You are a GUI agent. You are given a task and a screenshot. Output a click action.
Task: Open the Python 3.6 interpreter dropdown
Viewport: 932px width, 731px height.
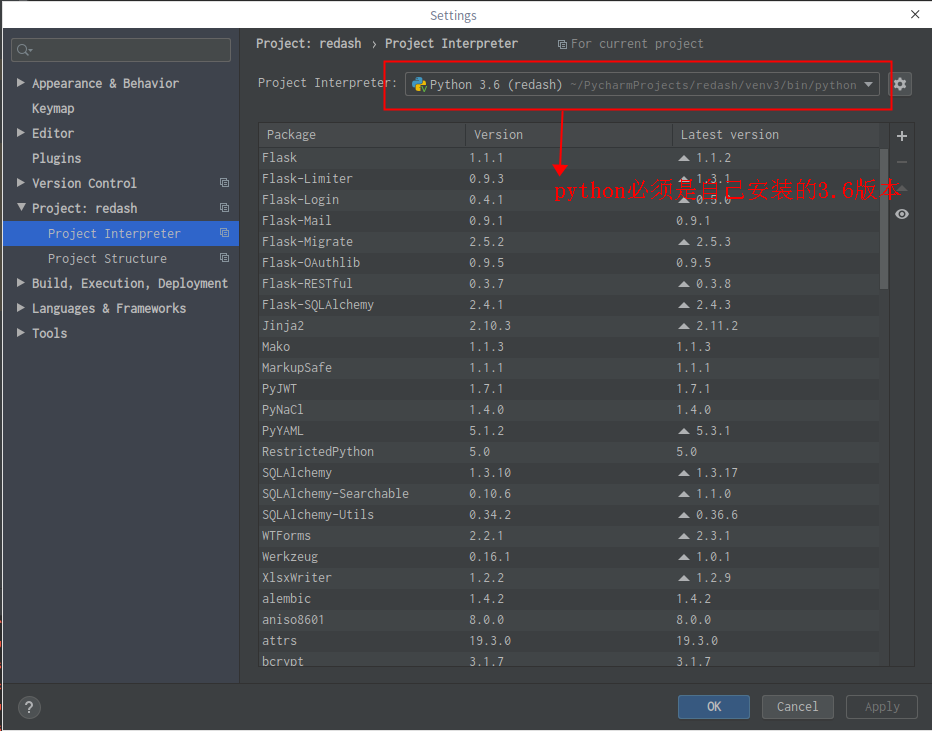coord(867,84)
